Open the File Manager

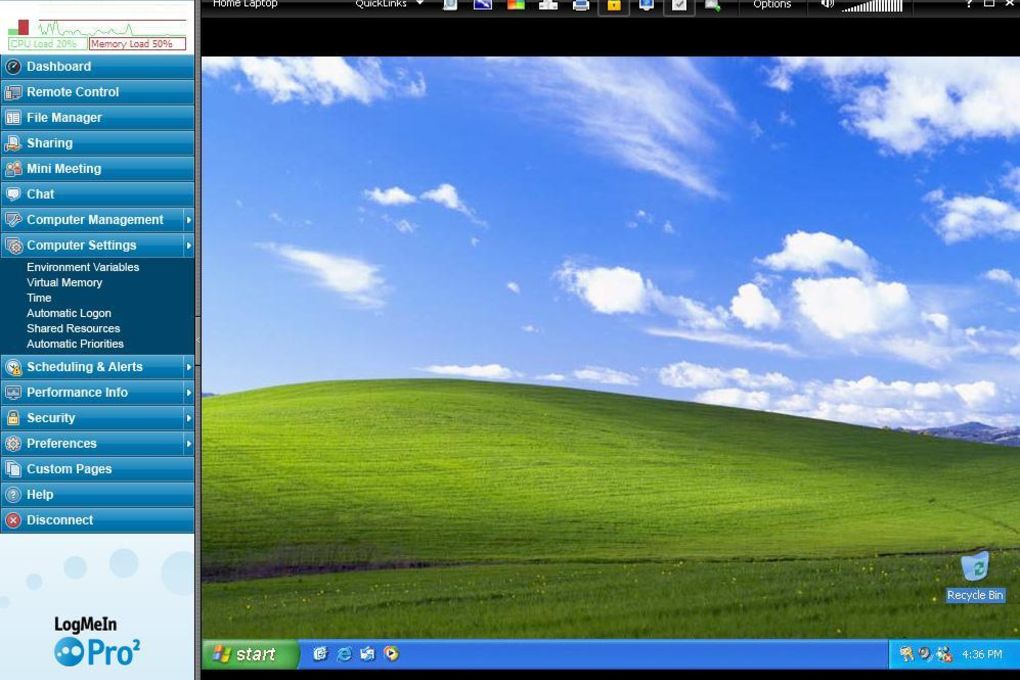click(98, 117)
